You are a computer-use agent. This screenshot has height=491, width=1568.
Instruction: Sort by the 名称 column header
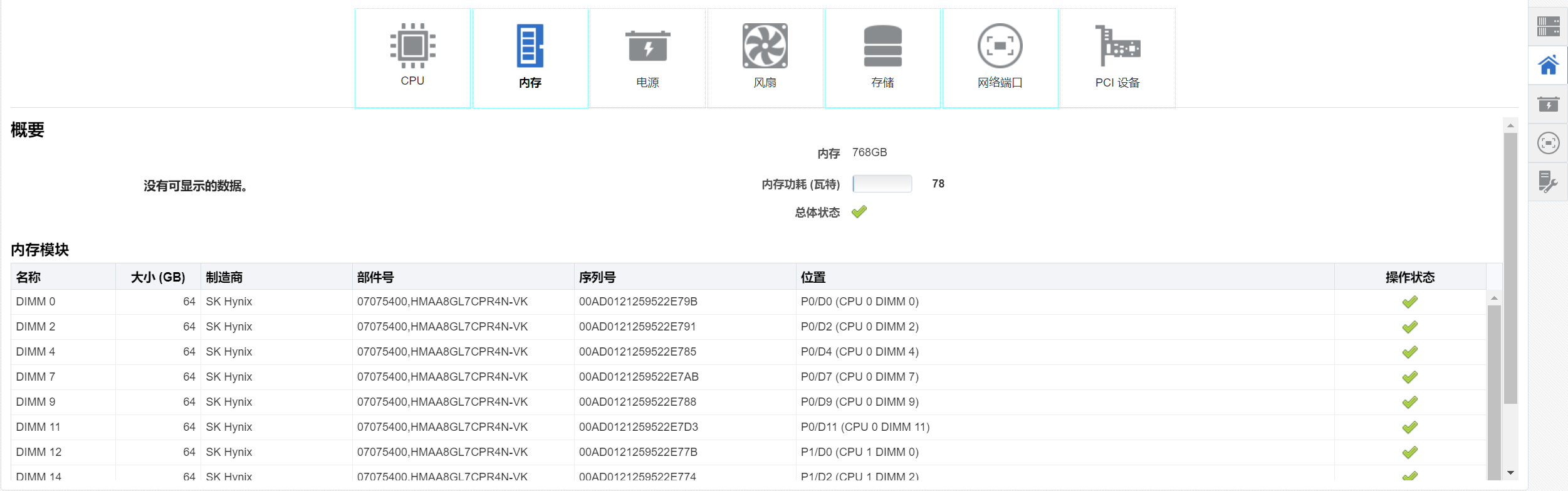point(63,277)
